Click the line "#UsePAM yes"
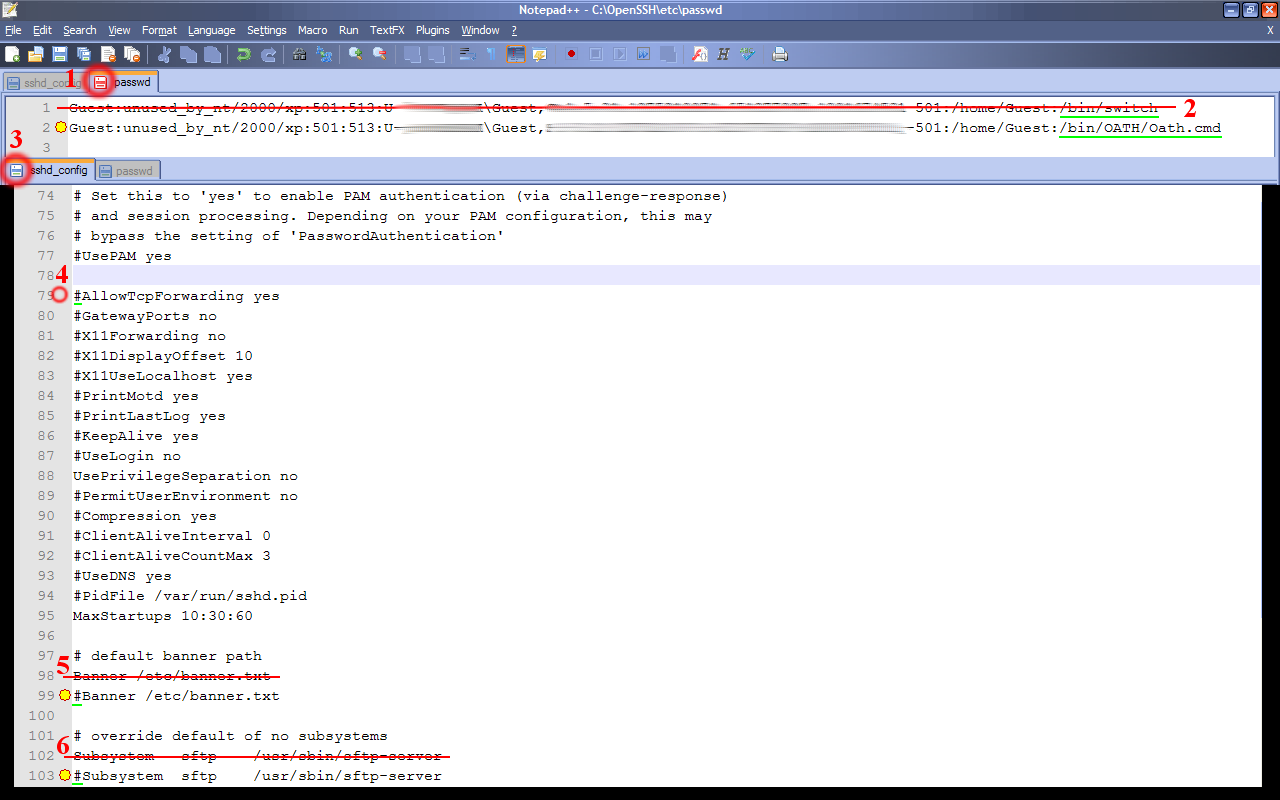Viewport: 1280px width, 800px height. point(122,256)
